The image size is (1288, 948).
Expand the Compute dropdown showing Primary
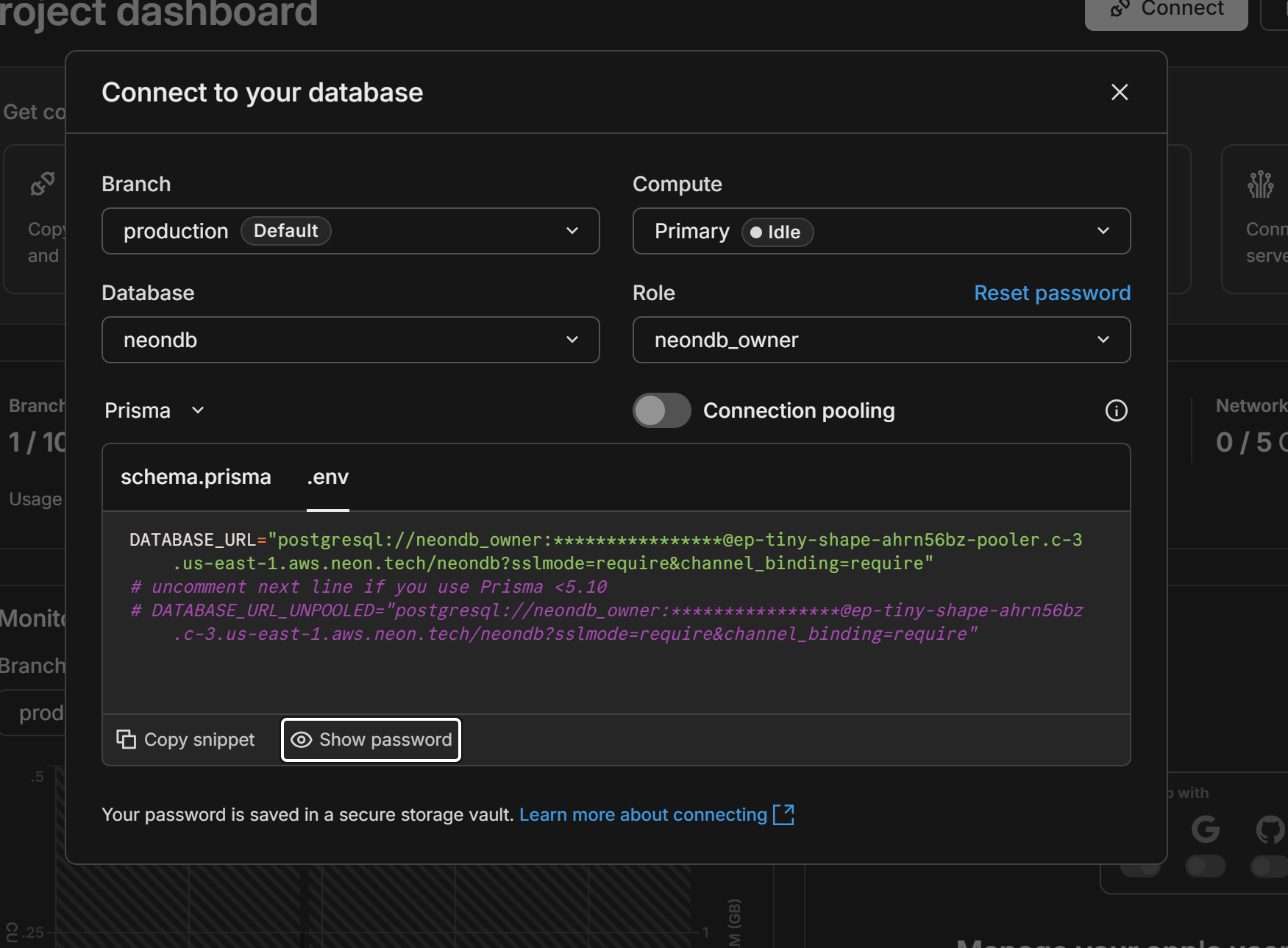[880, 231]
